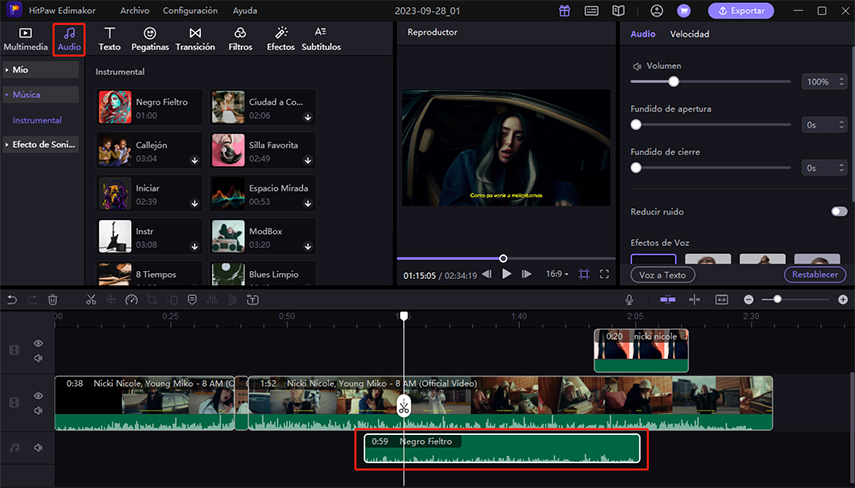
Task: Open the Efectos tab
Action: tap(281, 39)
